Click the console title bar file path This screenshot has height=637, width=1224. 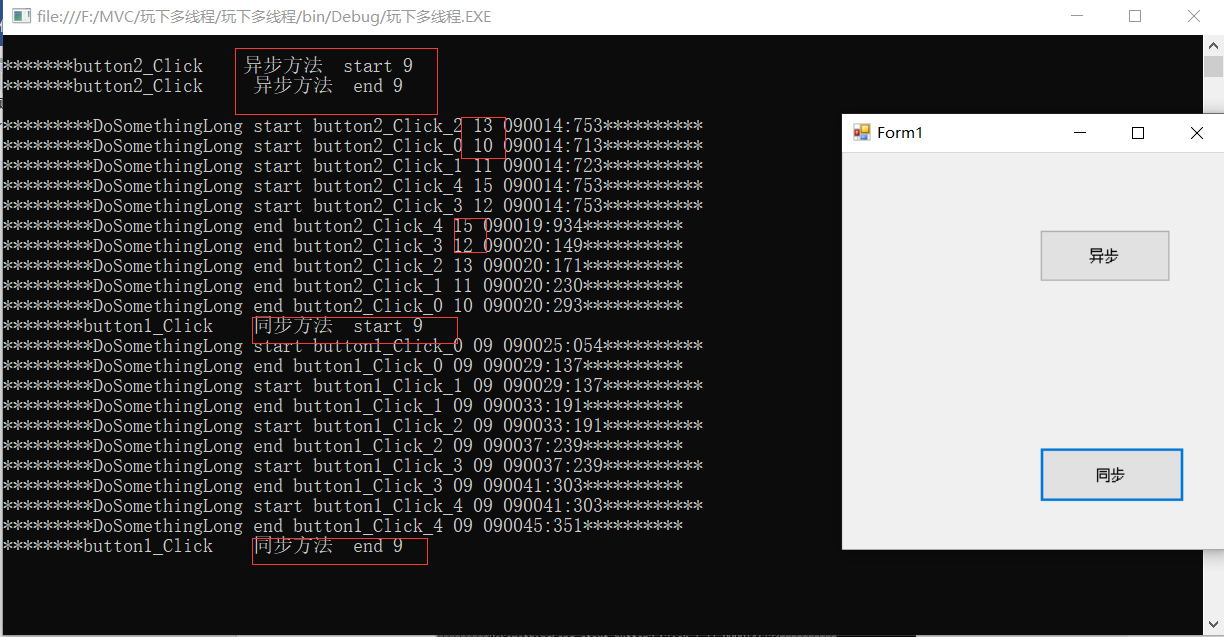click(263, 17)
